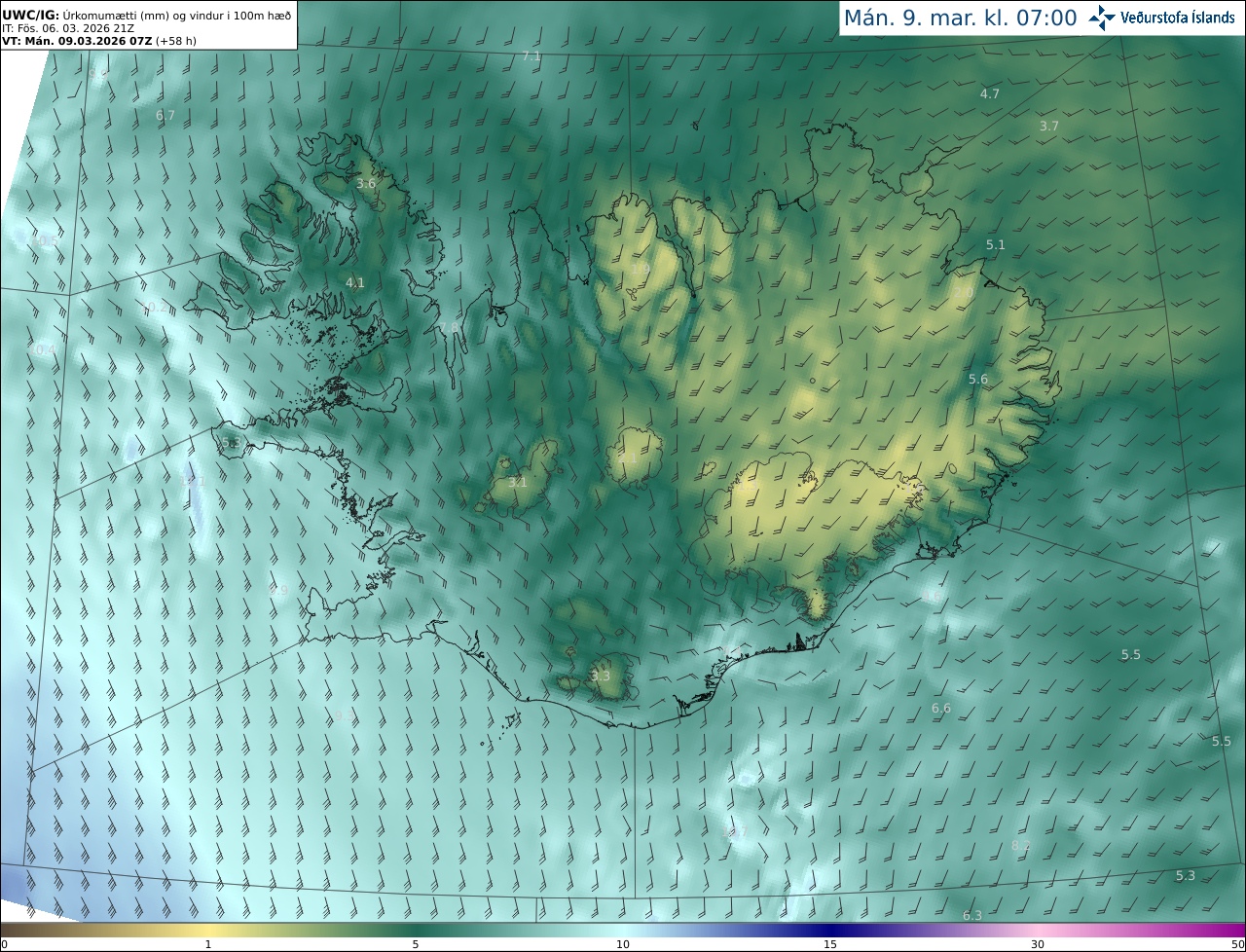Click the 'IT: Fös. 06. 03. 2026 21Z' line
This screenshot has height=952, width=1246.
pos(68,28)
